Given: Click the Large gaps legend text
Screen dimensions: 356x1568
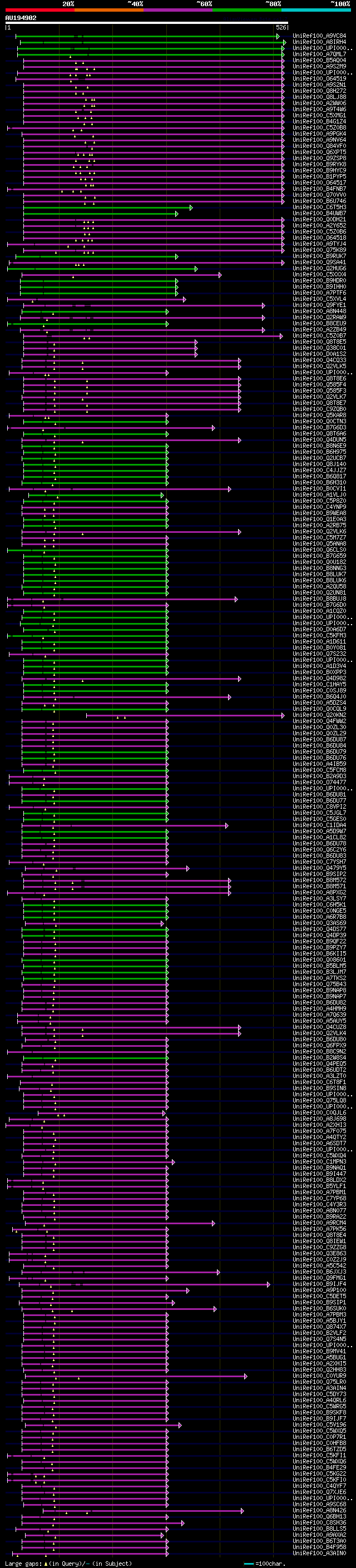Looking at the screenshot, I should 68,1563.
